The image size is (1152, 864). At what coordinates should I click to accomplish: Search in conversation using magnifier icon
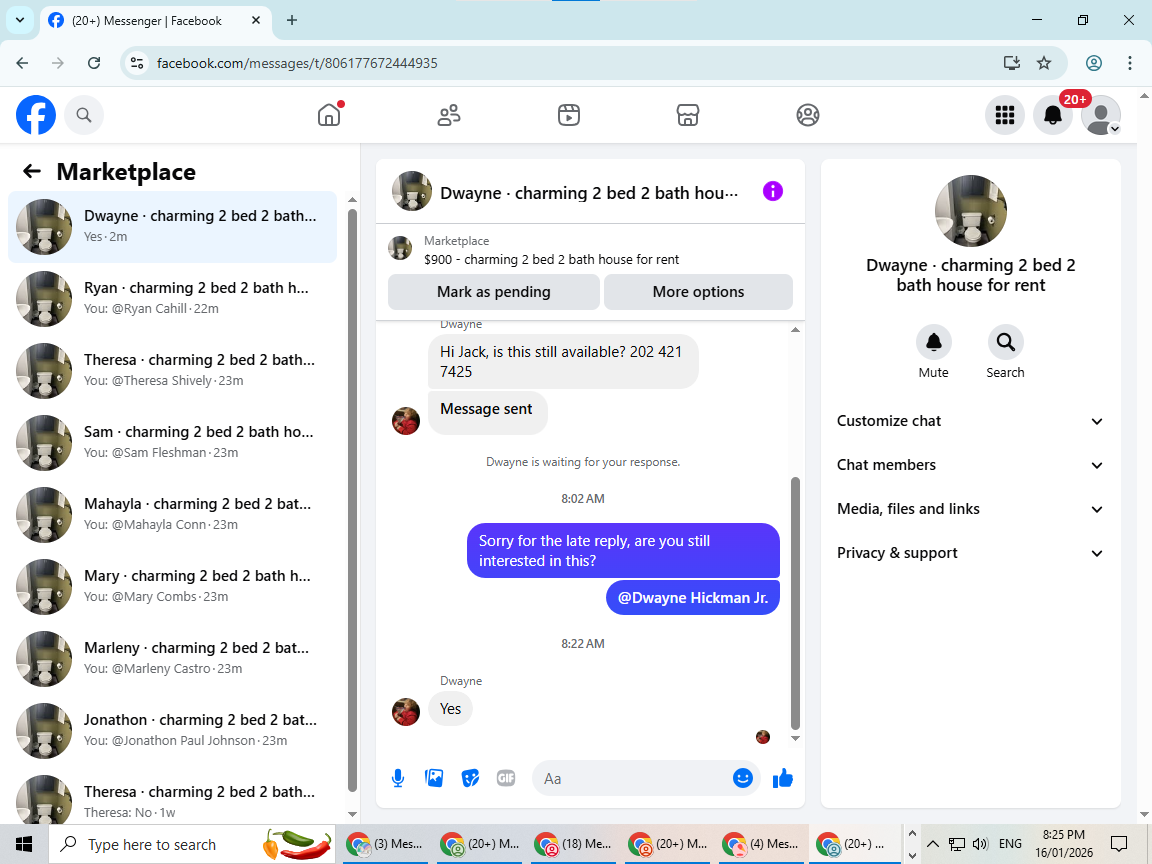(x=1005, y=342)
